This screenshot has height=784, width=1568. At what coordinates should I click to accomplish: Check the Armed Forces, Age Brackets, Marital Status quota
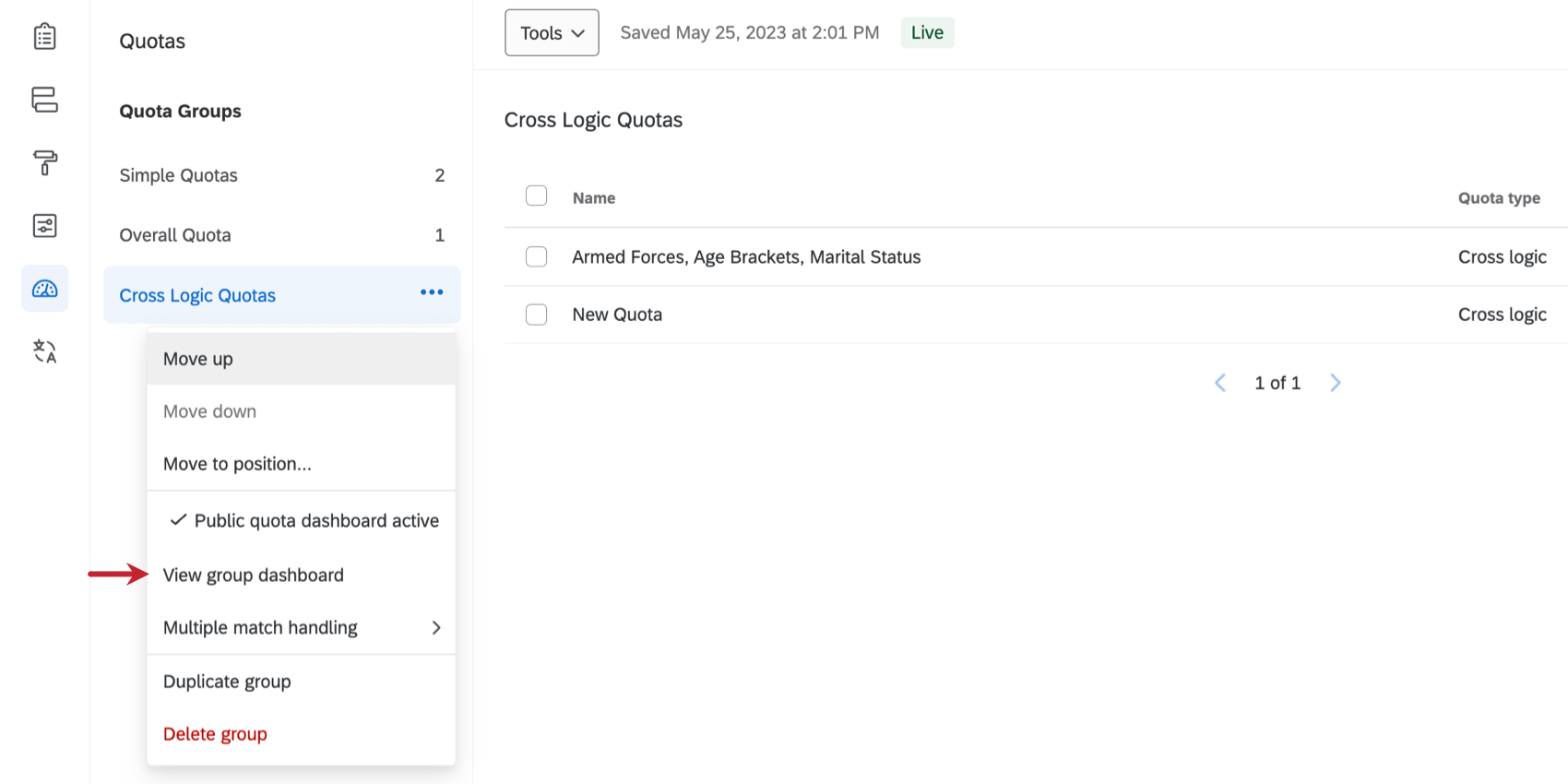coord(536,256)
